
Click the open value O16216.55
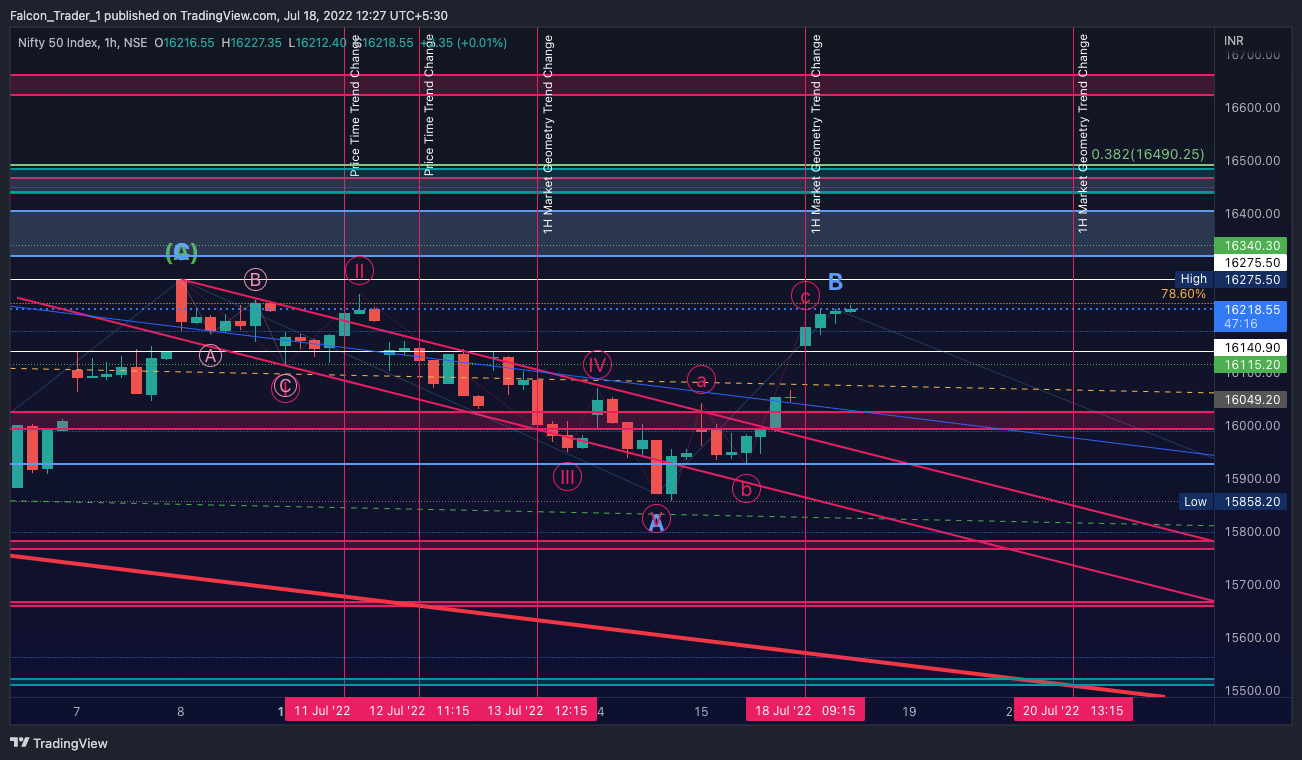(185, 43)
